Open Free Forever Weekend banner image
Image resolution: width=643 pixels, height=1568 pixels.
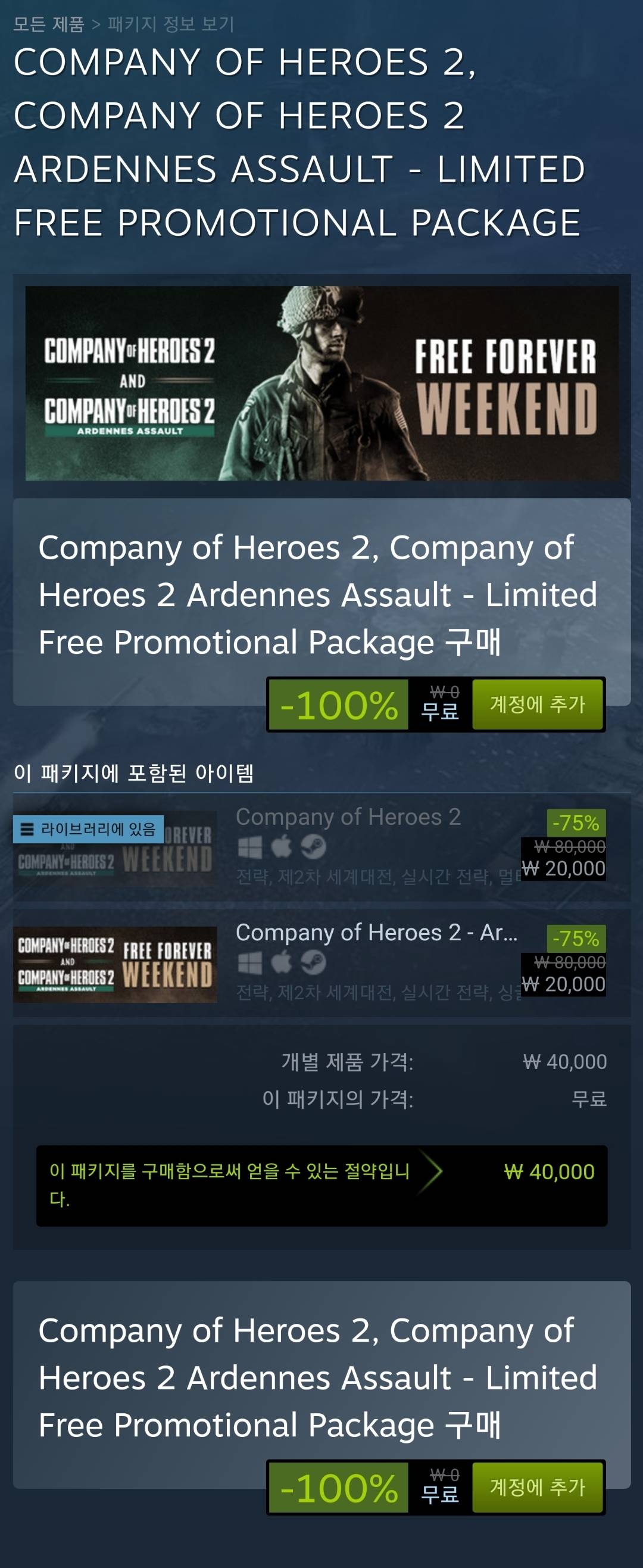322,383
